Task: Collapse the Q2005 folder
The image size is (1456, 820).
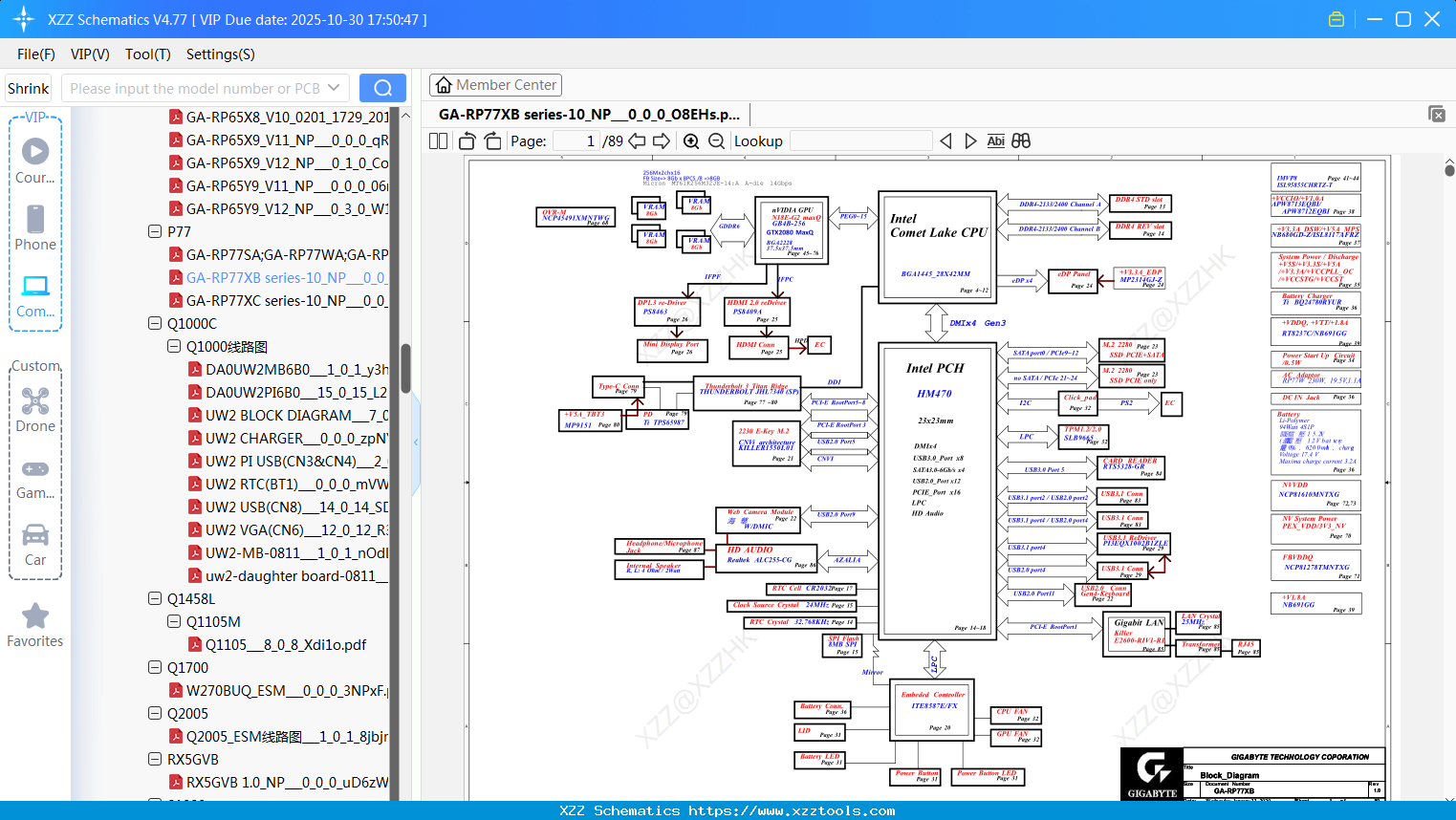Action: [x=155, y=713]
